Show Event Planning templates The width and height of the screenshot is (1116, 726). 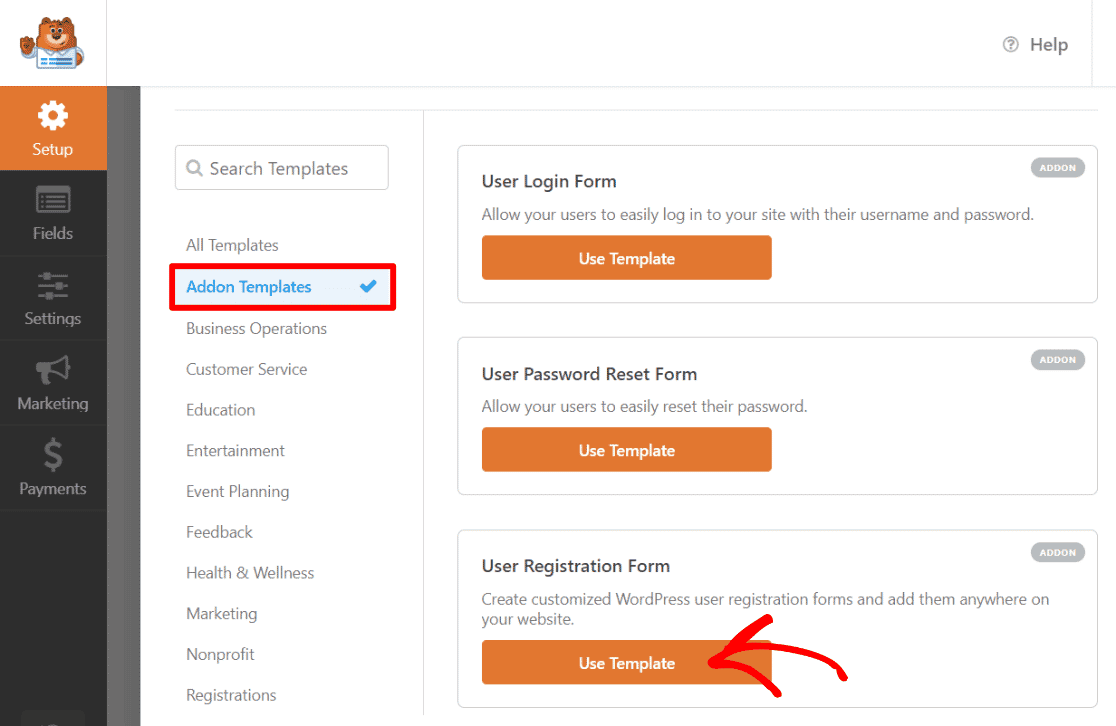pyautogui.click(x=237, y=491)
